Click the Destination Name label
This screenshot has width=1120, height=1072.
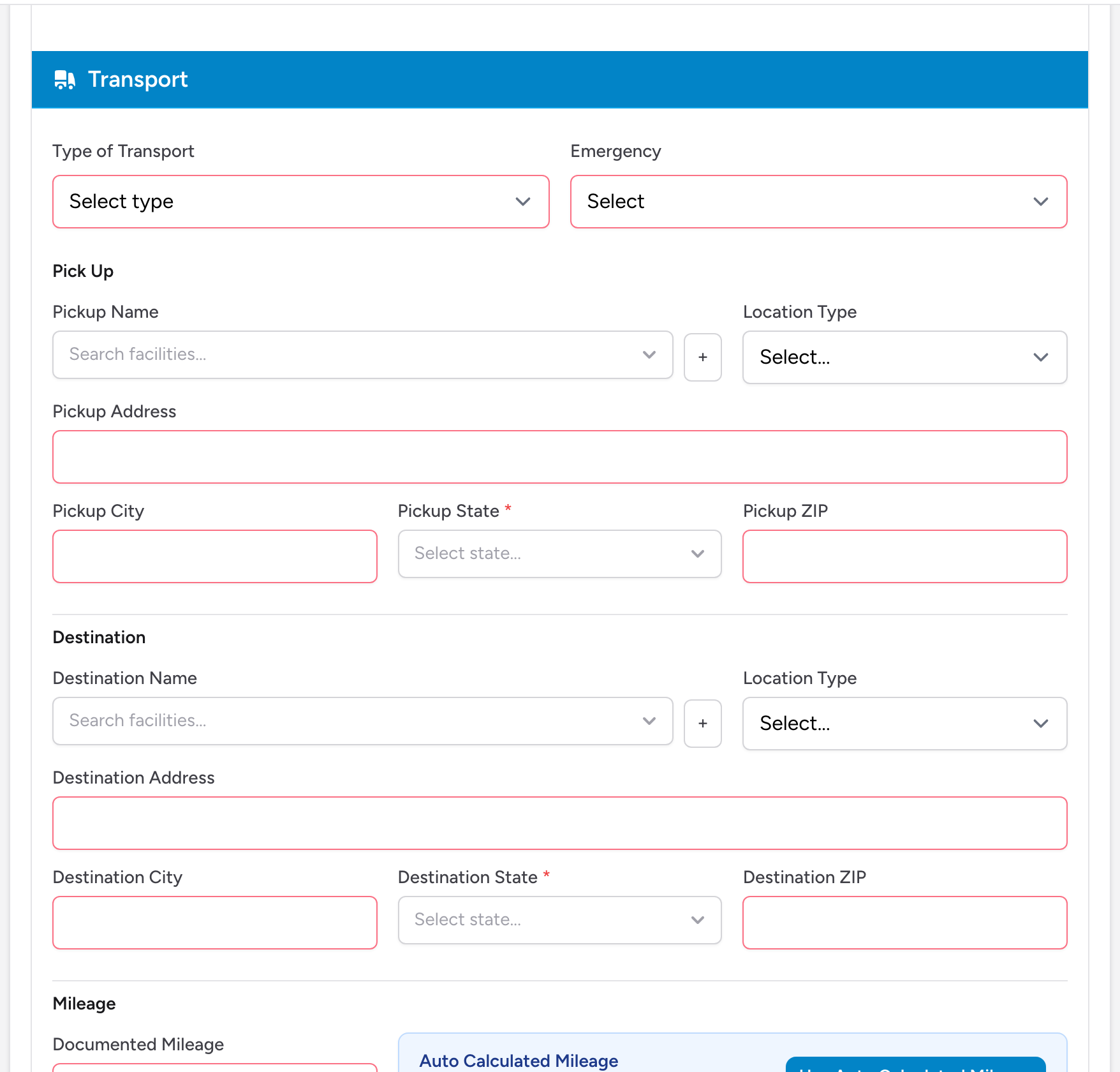tap(124, 678)
